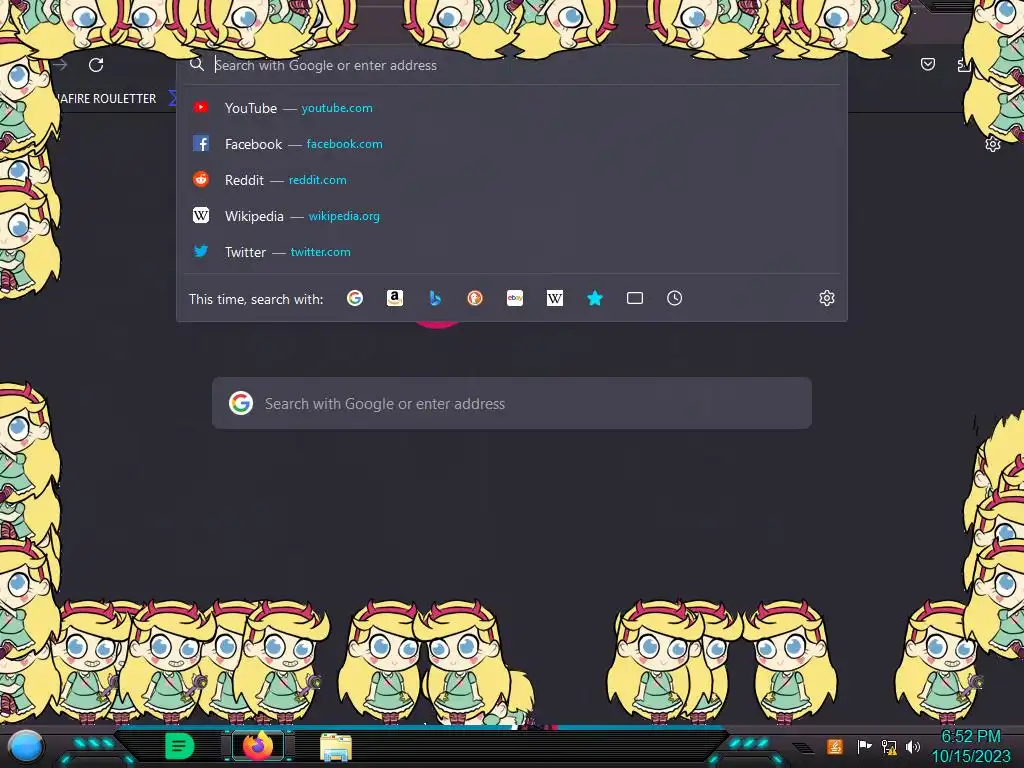Open new tab personalize gear icon
The image size is (1024, 768).
(x=993, y=144)
